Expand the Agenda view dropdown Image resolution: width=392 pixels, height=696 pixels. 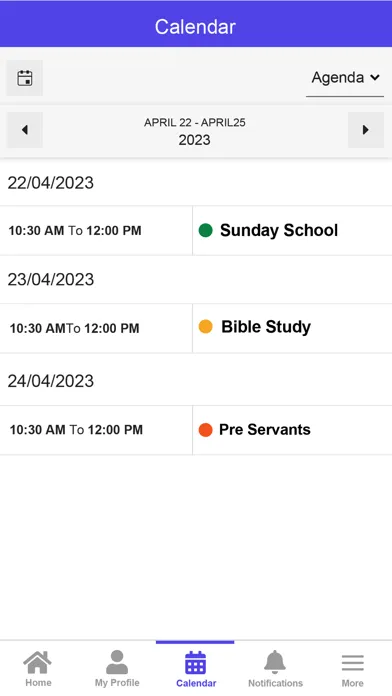345,78
